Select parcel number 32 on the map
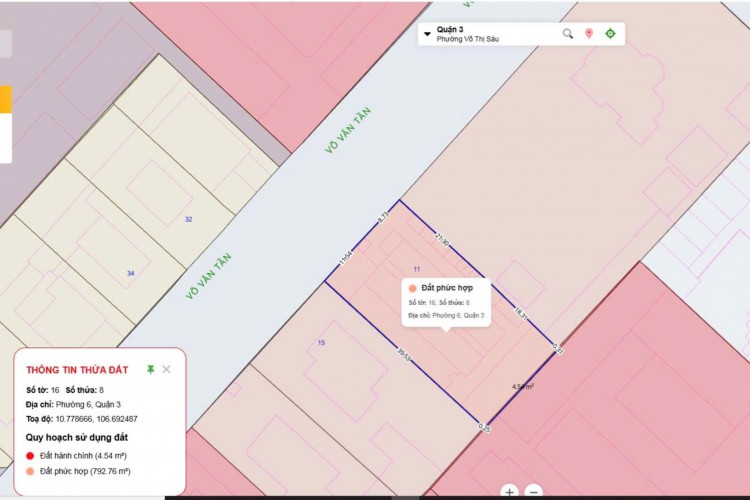Viewport: 750px width, 500px height. [188, 219]
